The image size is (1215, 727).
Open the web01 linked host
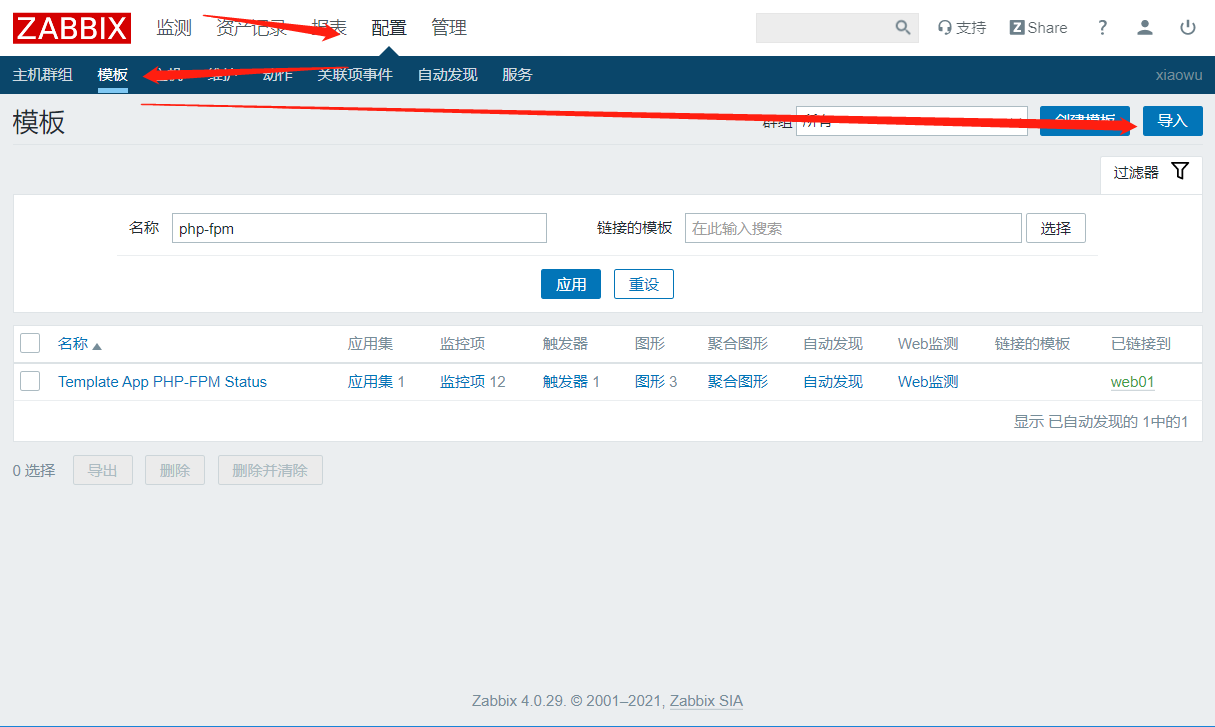[1132, 382]
